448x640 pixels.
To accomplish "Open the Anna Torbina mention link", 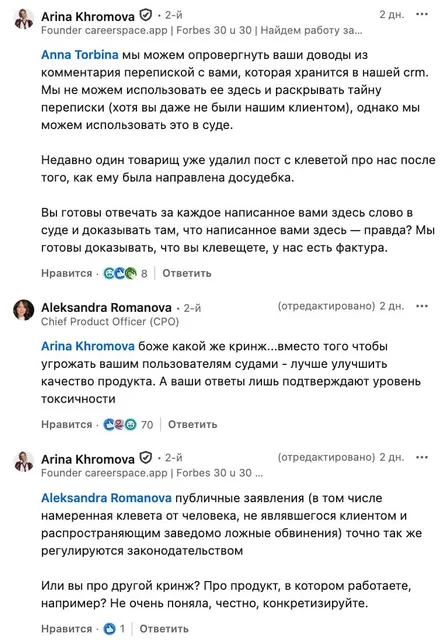I will [x=80, y=55].
